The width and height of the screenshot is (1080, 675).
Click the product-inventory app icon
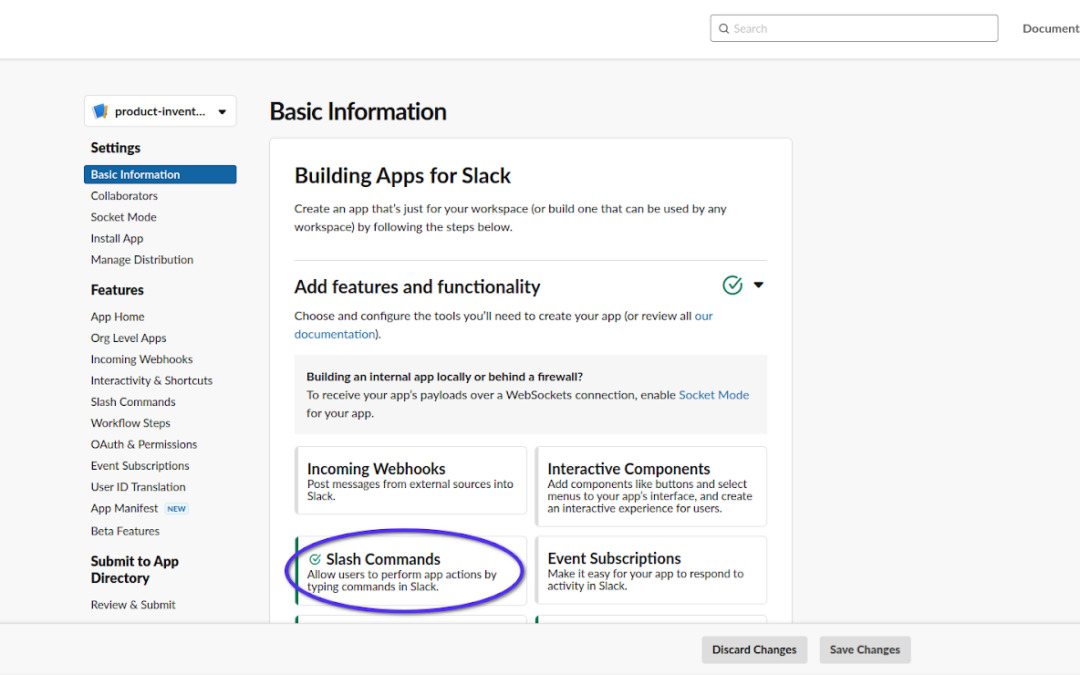[100, 112]
